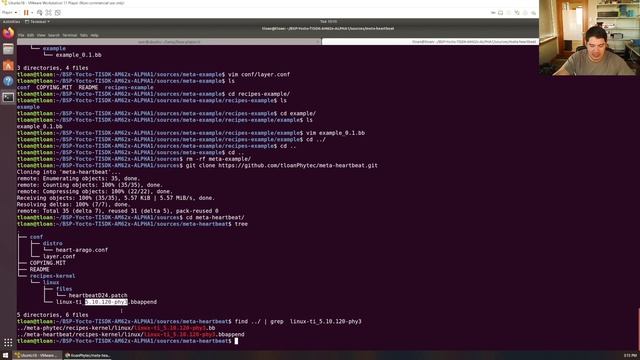The image size is (640, 360).
Task: Click the Windows Start button
Action: (x=5, y=356)
